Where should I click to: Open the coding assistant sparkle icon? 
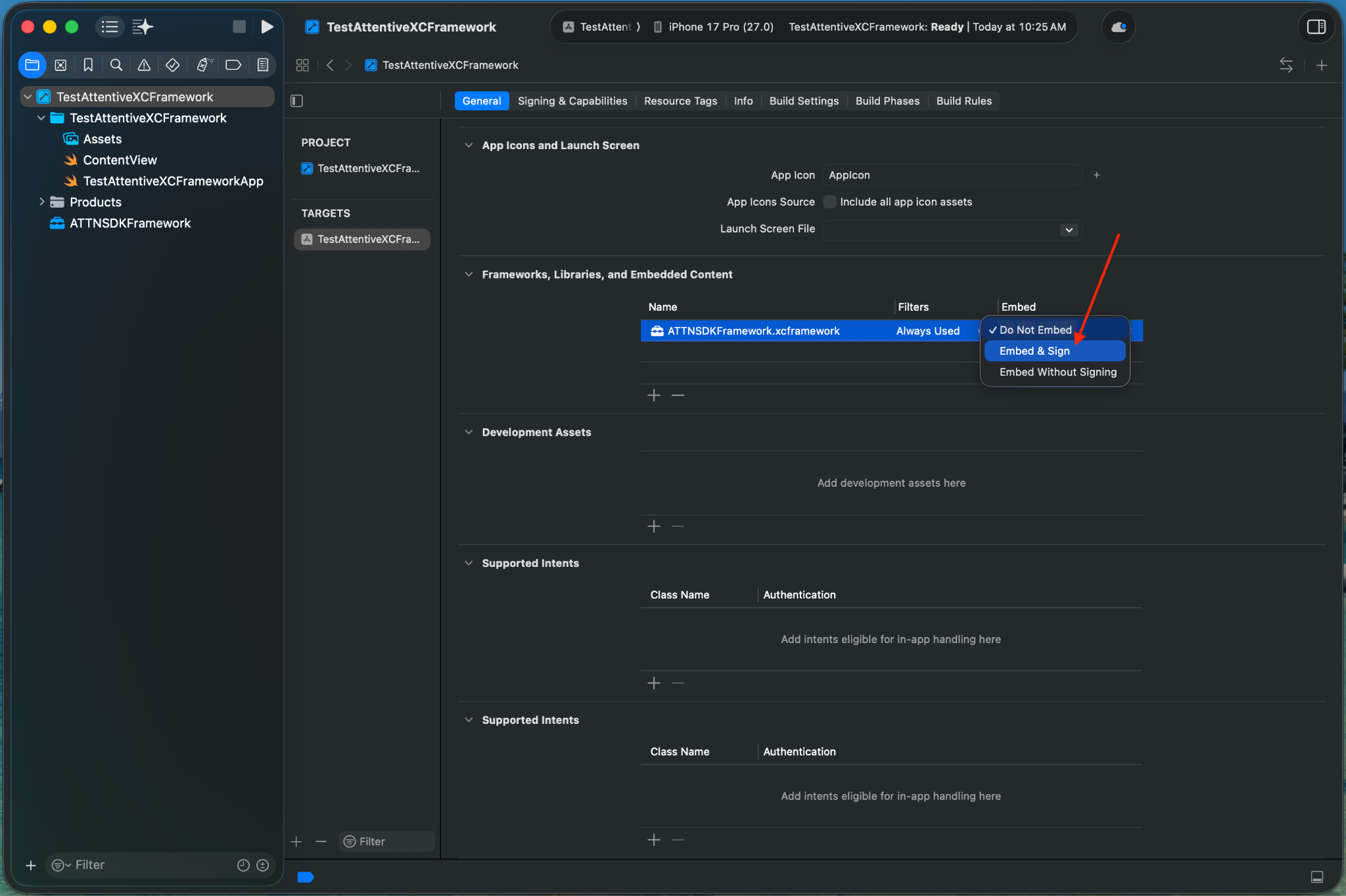[x=143, y=27]
